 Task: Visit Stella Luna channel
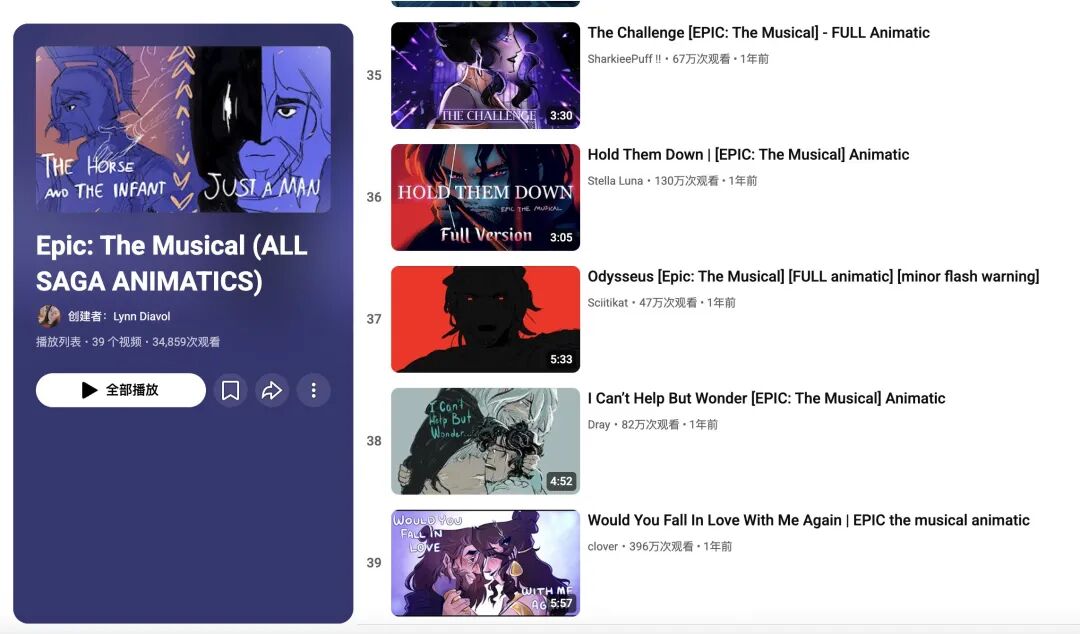[x=615, y=181]
